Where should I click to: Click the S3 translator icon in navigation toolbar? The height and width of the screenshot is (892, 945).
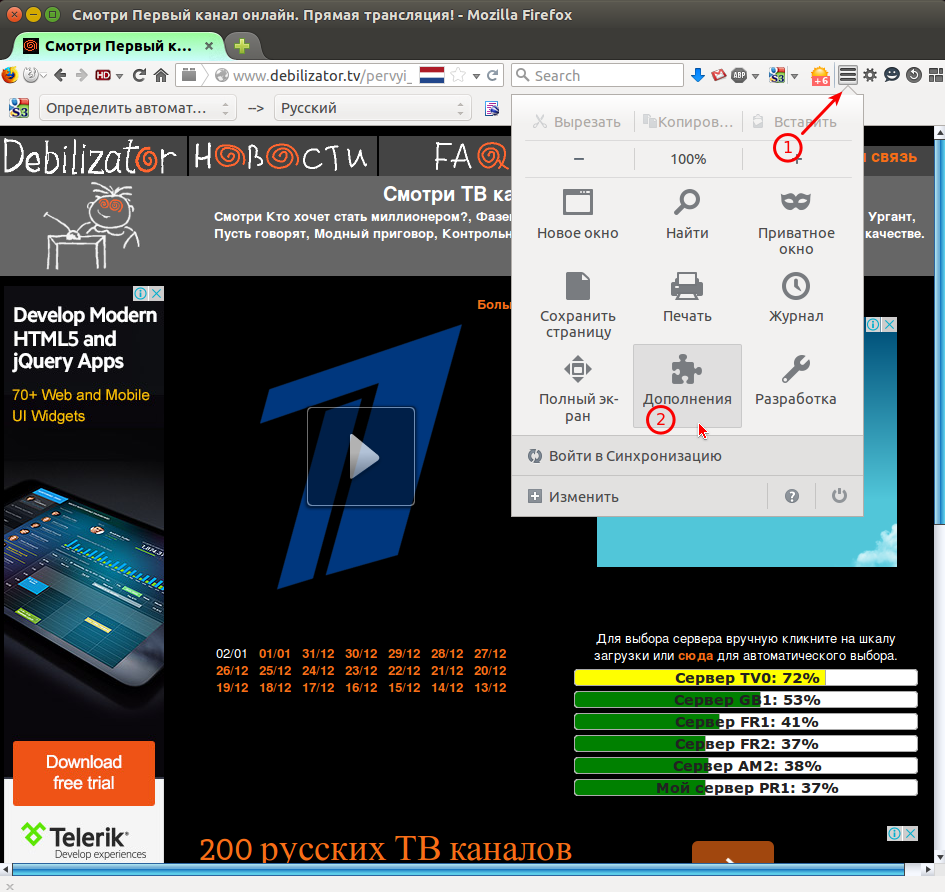(x=777, y=75)
